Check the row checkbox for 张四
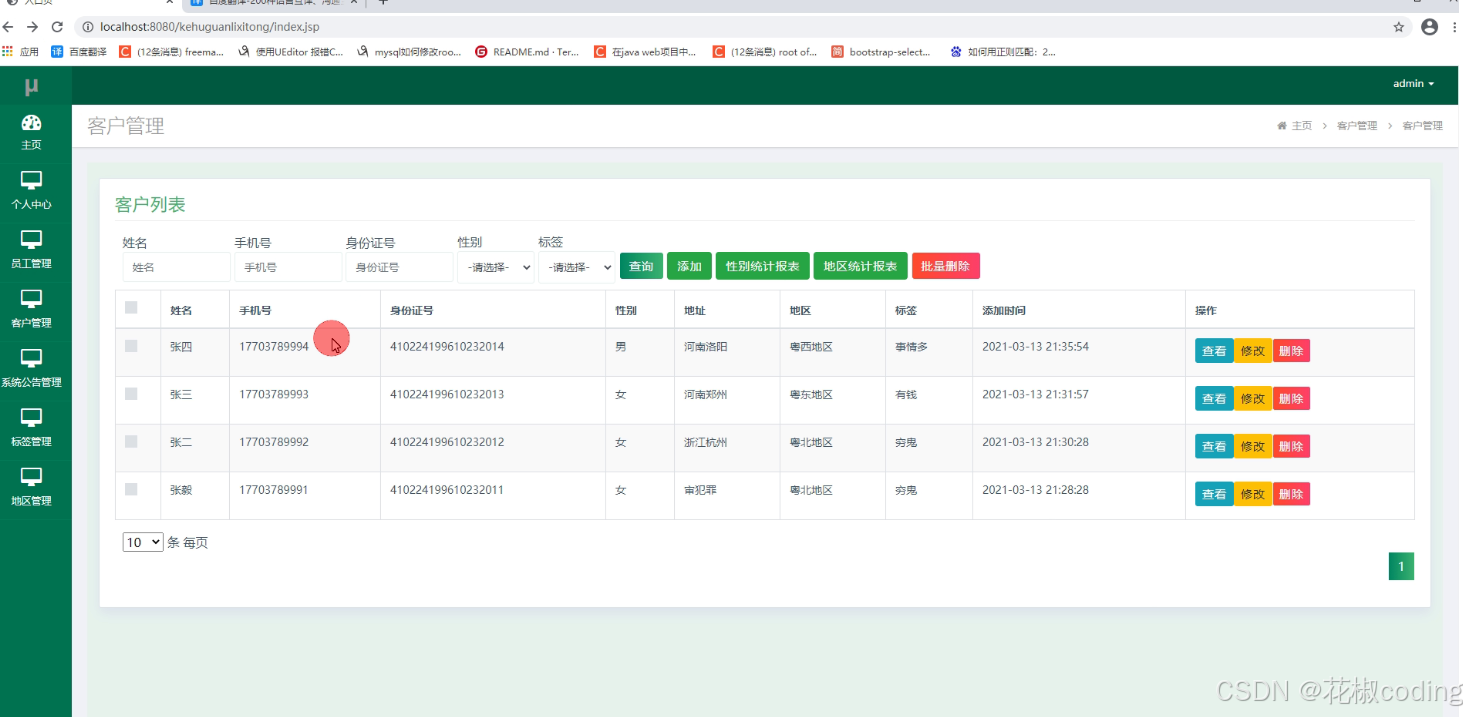The height and width of the screenshot is (717, 1467). click(131, 346)
